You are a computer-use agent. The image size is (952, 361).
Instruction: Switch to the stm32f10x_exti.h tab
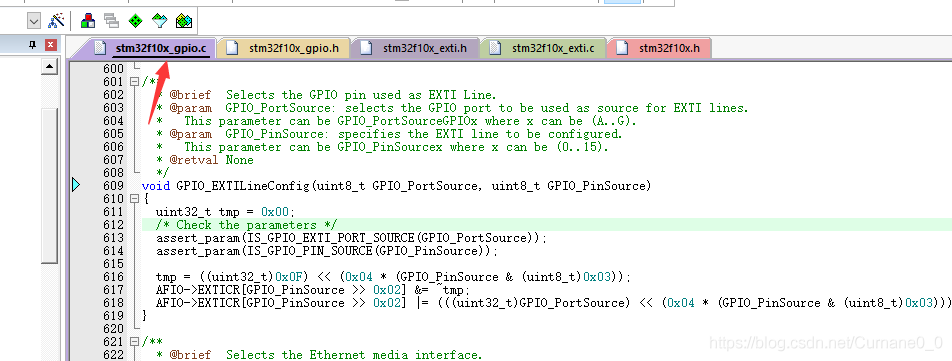click(x=416, y=48)
